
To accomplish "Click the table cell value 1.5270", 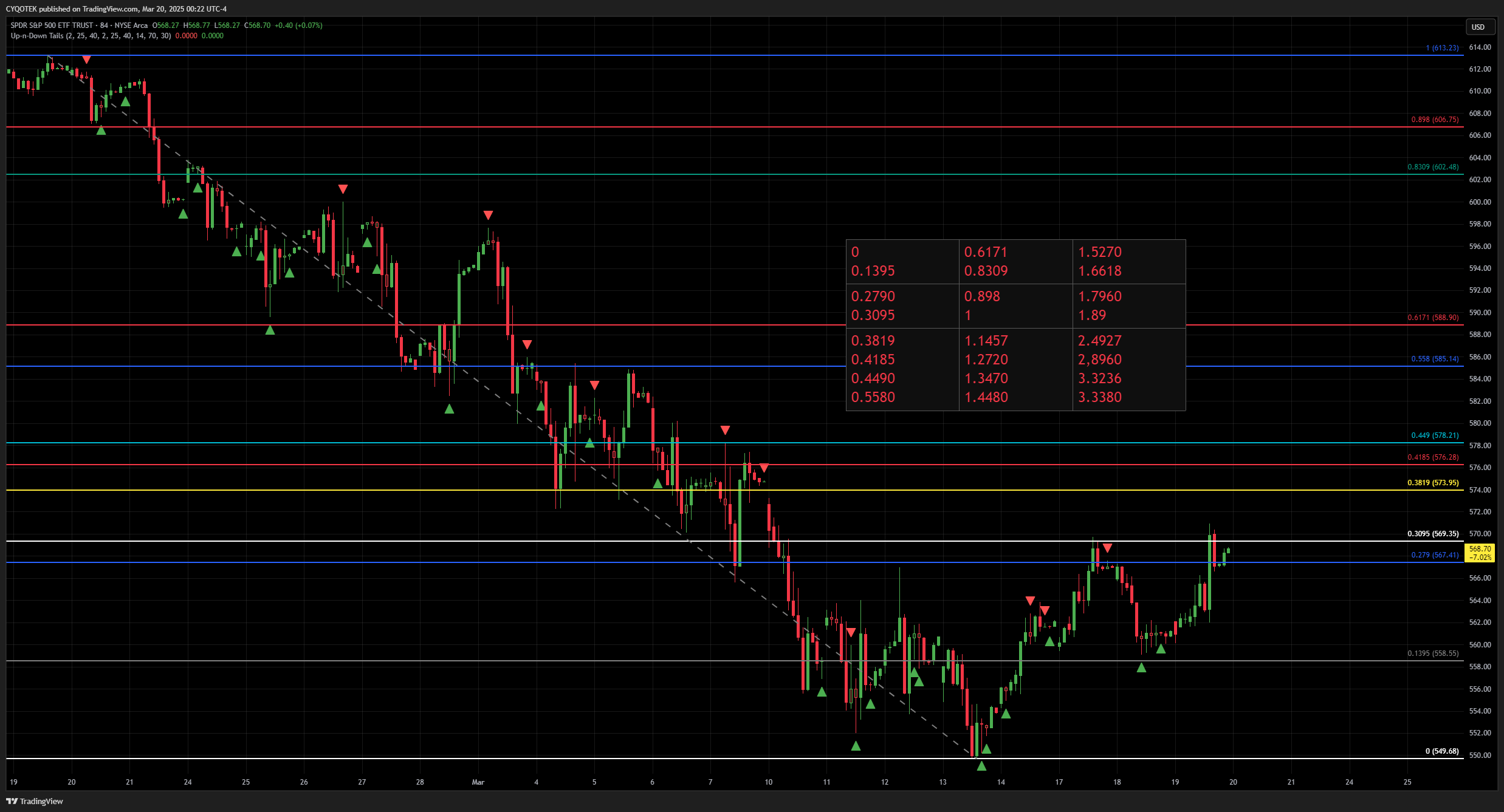I will (1100, 252).
